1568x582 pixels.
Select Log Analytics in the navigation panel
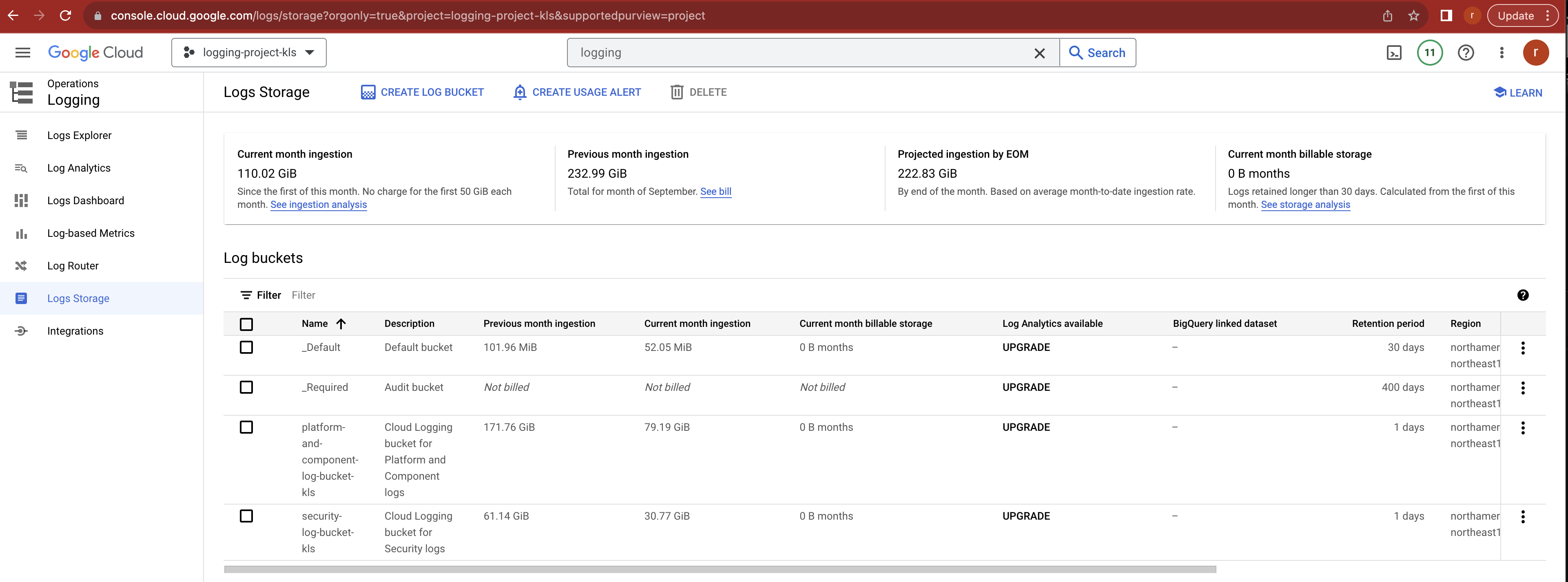pyautogui.click(x=78, y=168)
